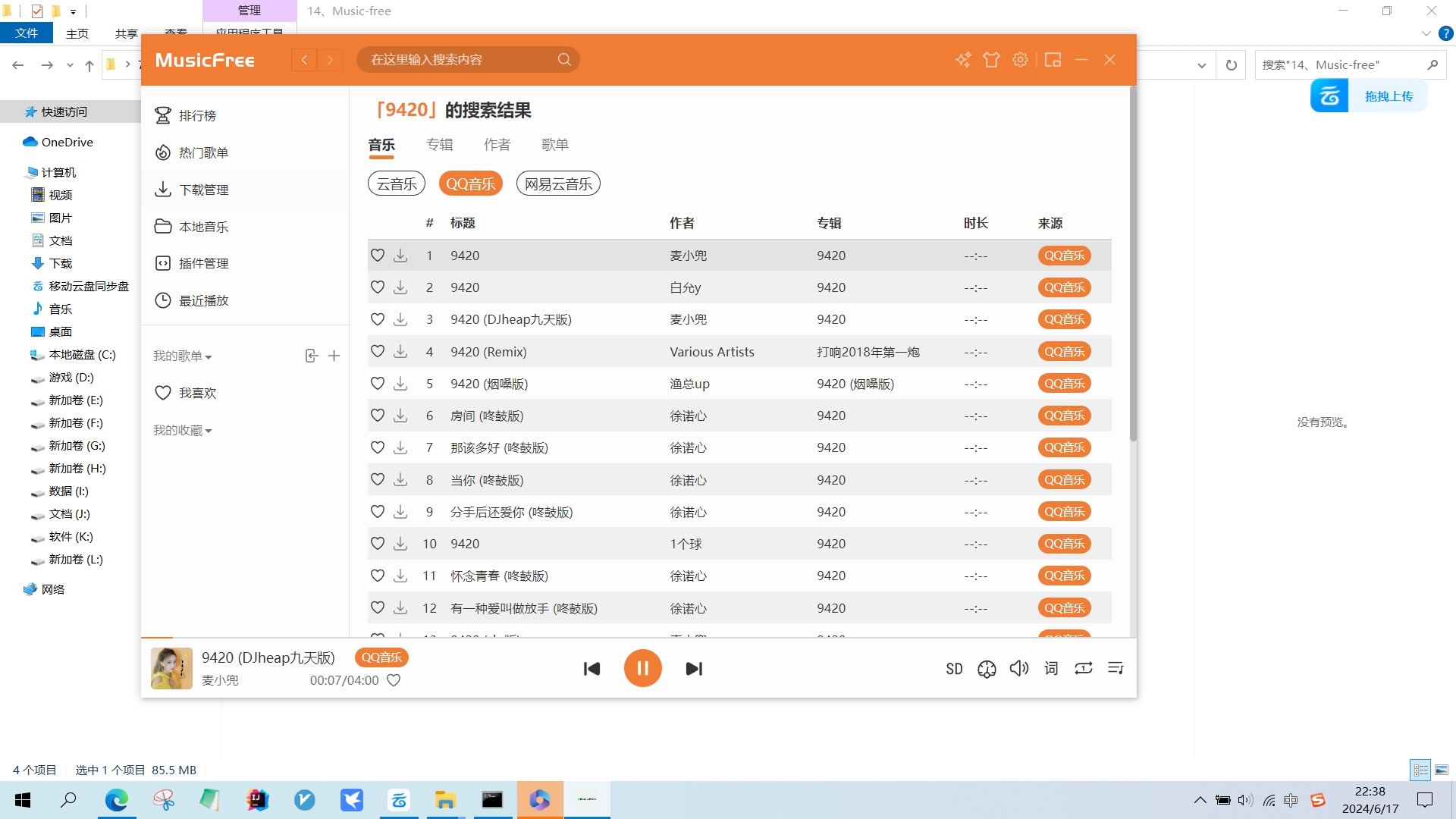Download song 4 9420 (Remix)
The height and width of the screenshot is (819, 1456).
[400, 352]
